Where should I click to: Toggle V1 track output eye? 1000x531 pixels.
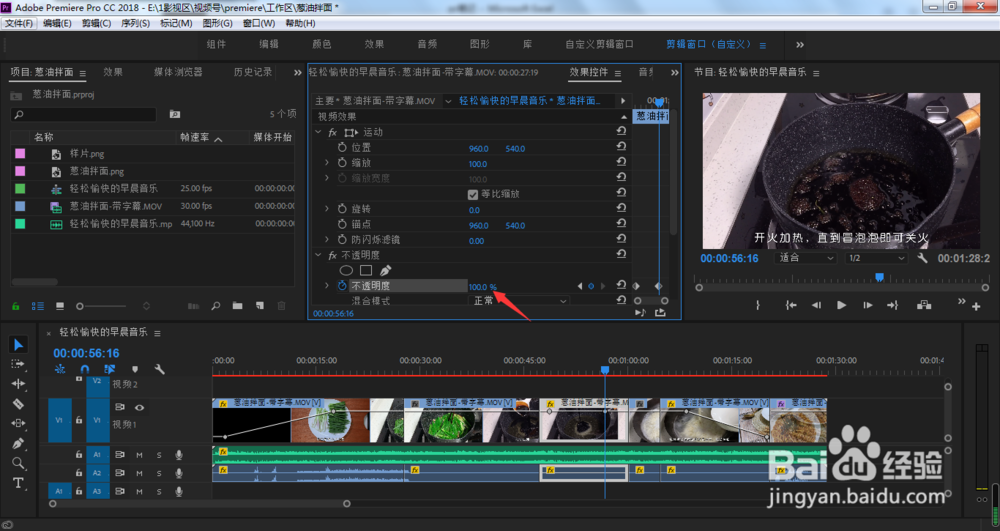[x=139, y=407]
